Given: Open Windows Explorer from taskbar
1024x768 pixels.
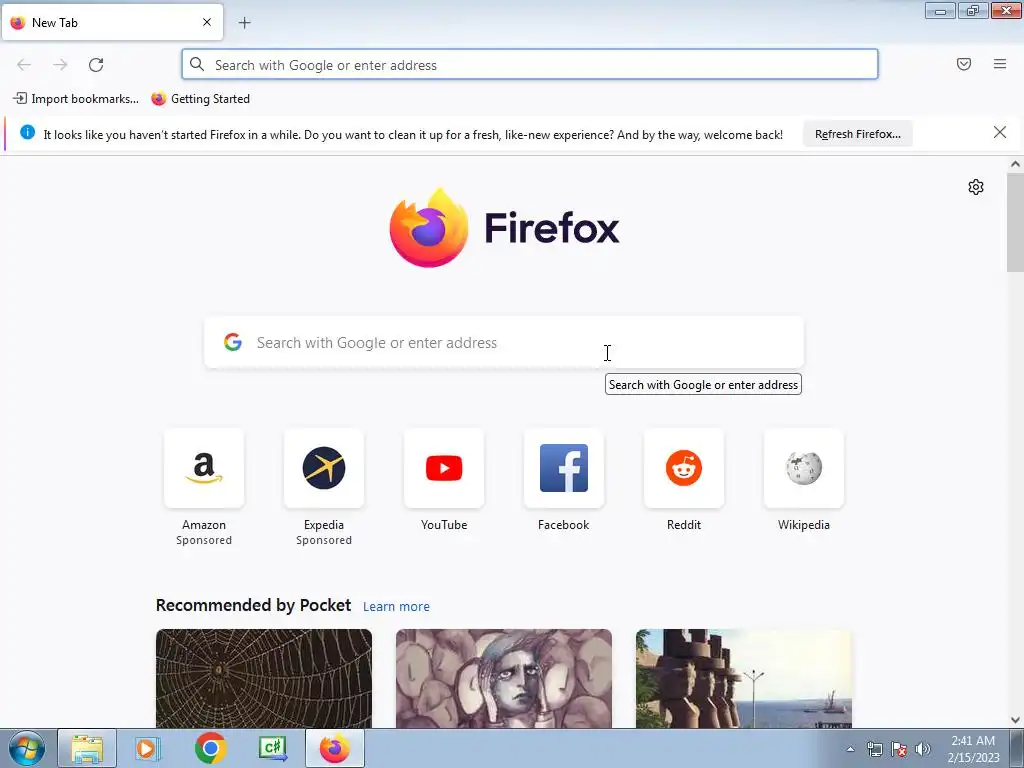Looking at the screenshot, I should (x=87, y=748).
